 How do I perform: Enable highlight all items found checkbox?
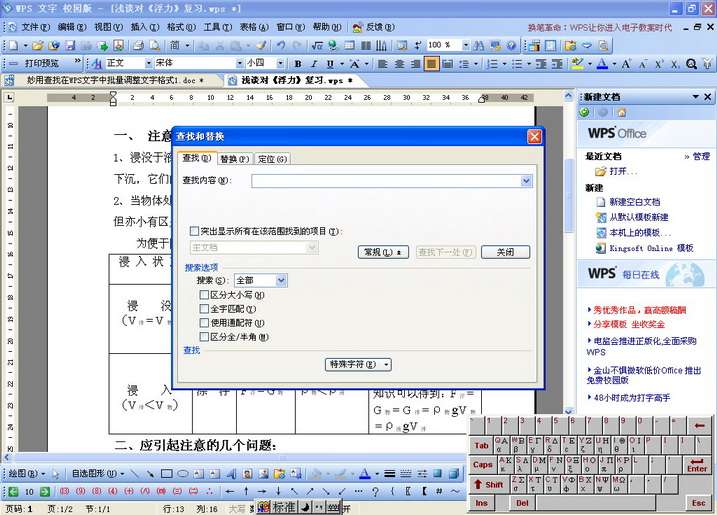tap(194, 231)
